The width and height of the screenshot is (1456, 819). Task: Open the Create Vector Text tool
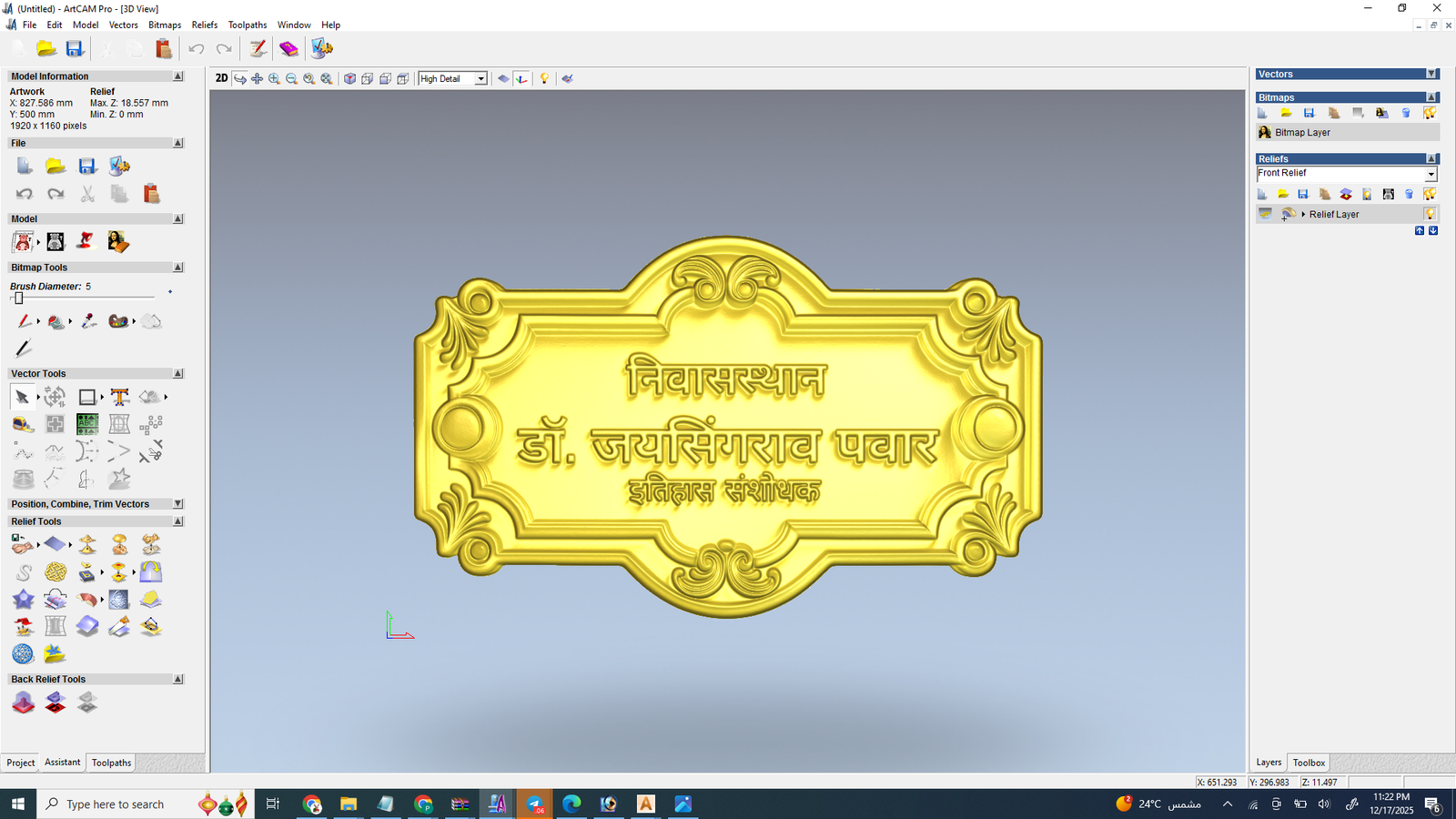(x=119, y=397)
